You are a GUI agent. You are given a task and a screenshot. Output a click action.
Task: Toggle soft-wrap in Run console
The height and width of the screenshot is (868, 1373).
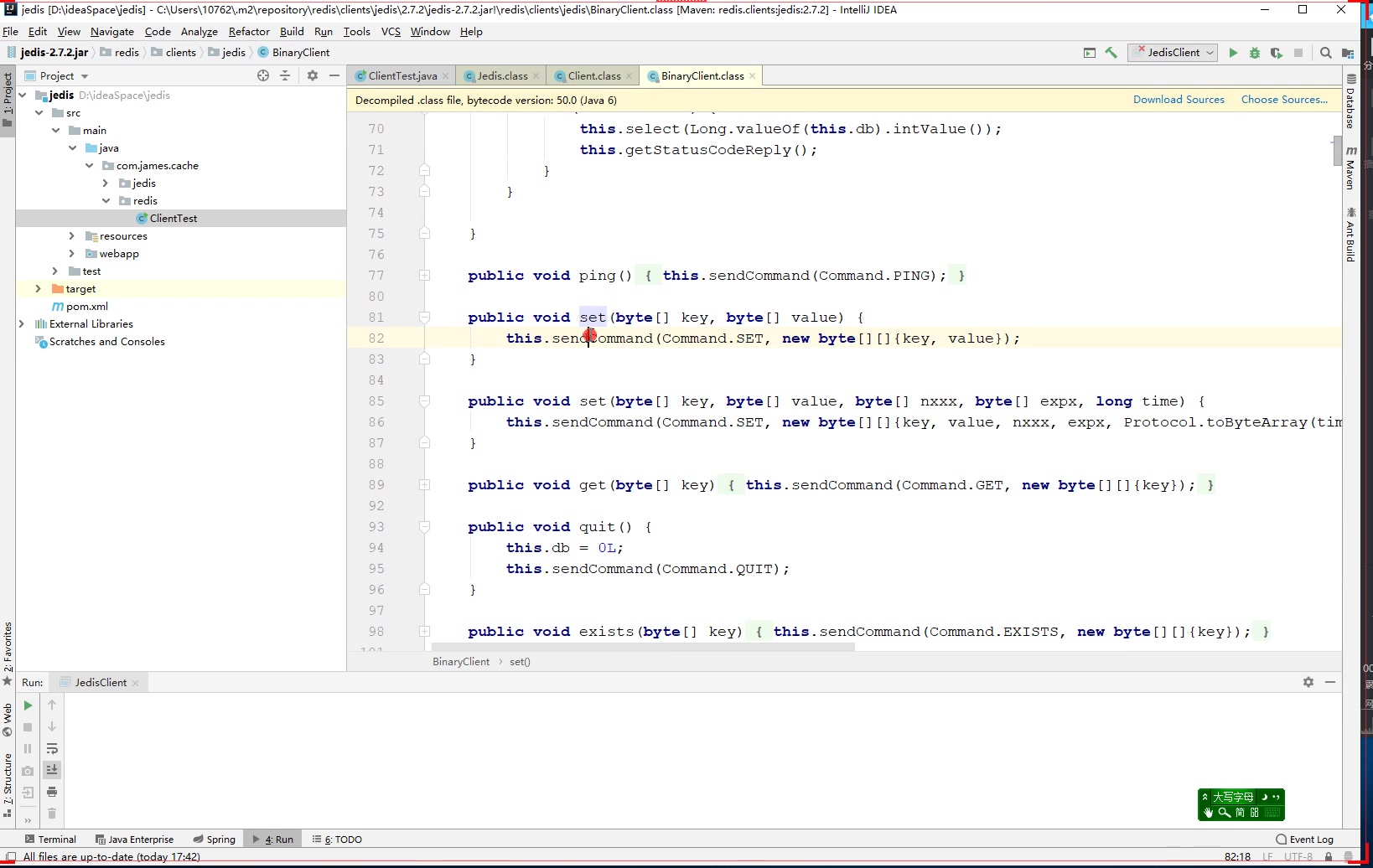click(x=52, y=749)
